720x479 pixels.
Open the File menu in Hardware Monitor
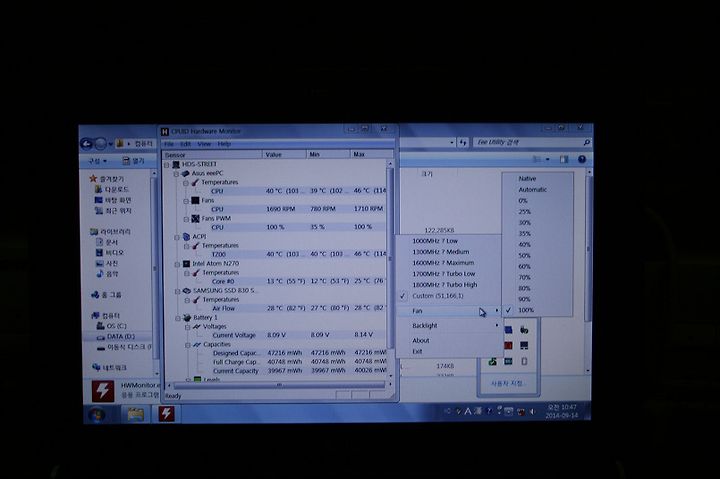click(169, 144)
